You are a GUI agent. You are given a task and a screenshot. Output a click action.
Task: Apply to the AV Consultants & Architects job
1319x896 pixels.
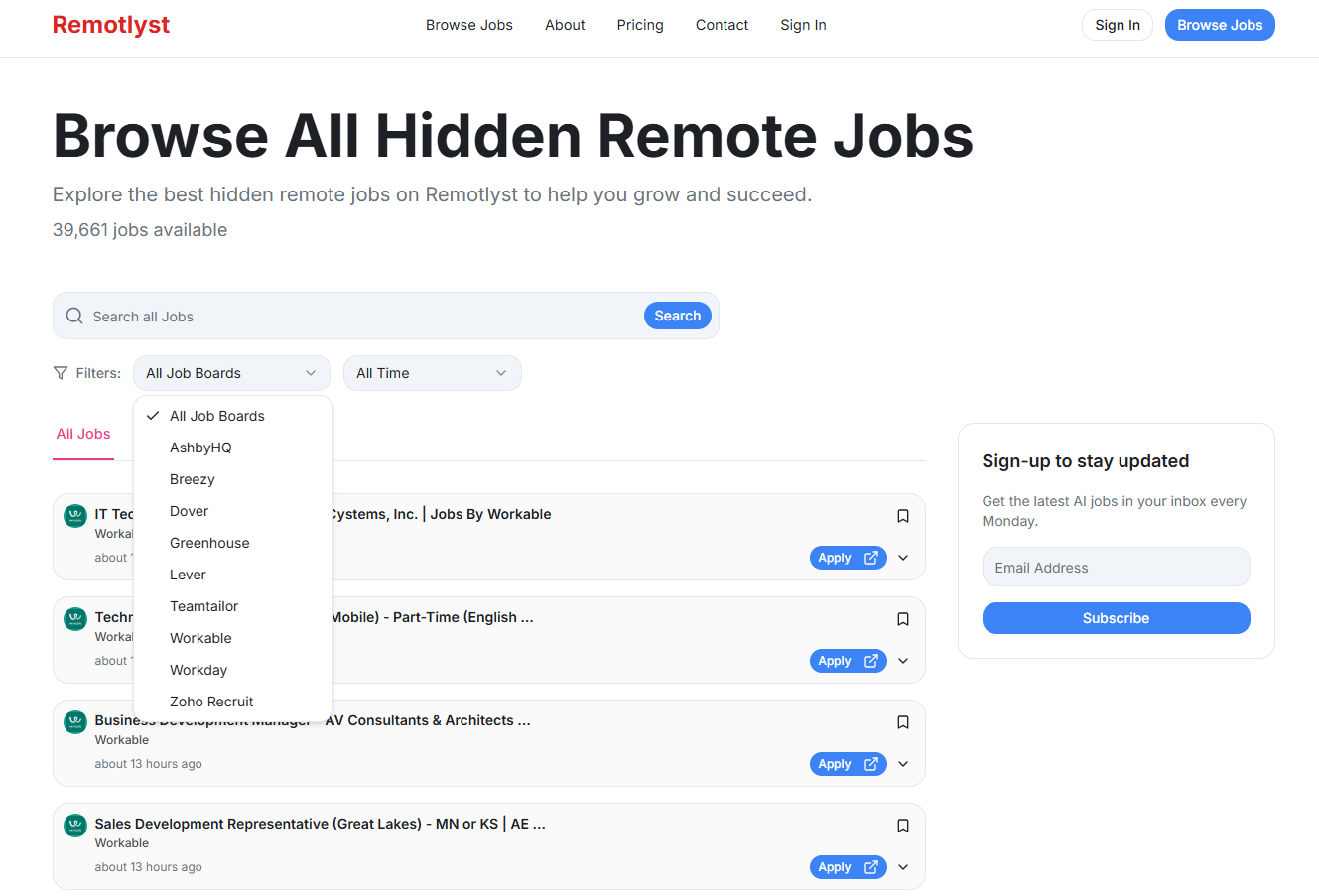(x=848, y=764)
